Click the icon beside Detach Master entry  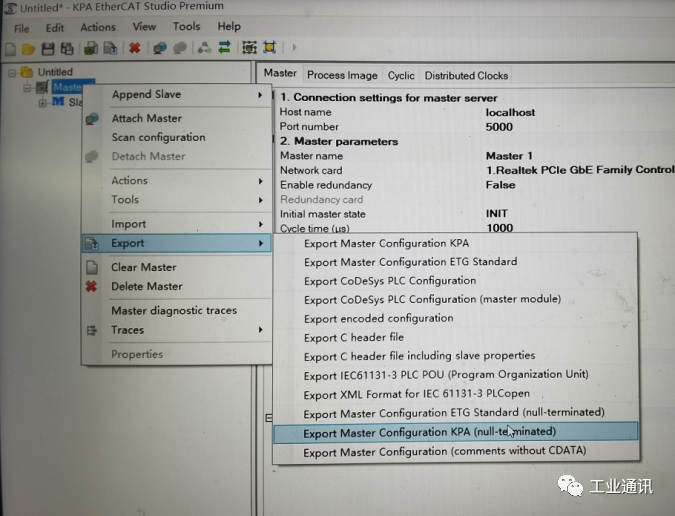(92, 156)
